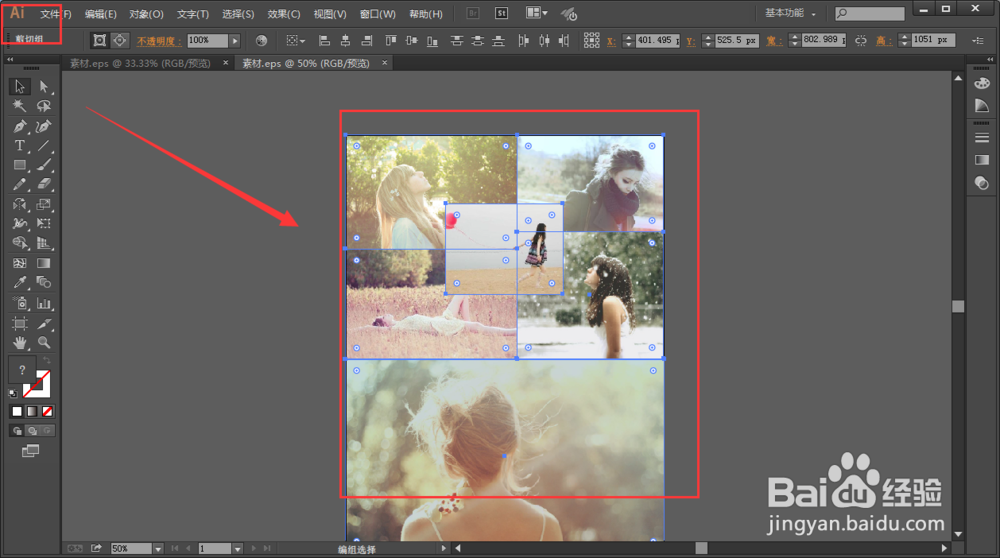Click Horizontal Align Left button
The height and width of the screenshot is (558, 1000).
point(324,41)
